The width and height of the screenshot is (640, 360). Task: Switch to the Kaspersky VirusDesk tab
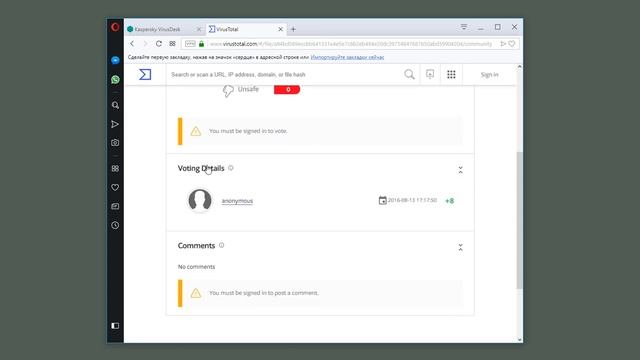(162, 29)
